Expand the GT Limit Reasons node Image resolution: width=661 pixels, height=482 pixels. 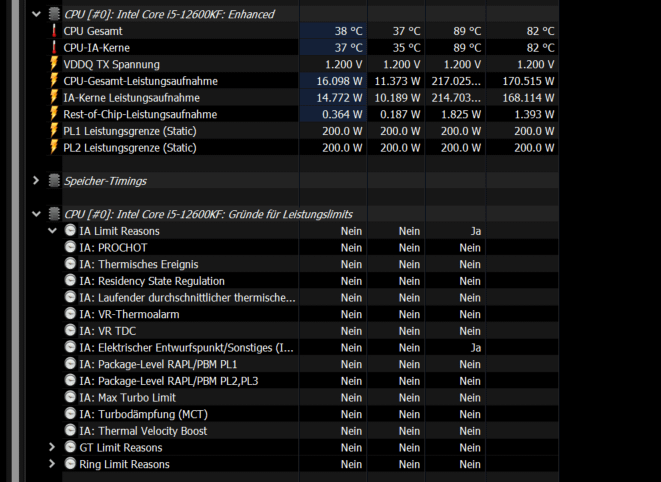tap(52, 447)
